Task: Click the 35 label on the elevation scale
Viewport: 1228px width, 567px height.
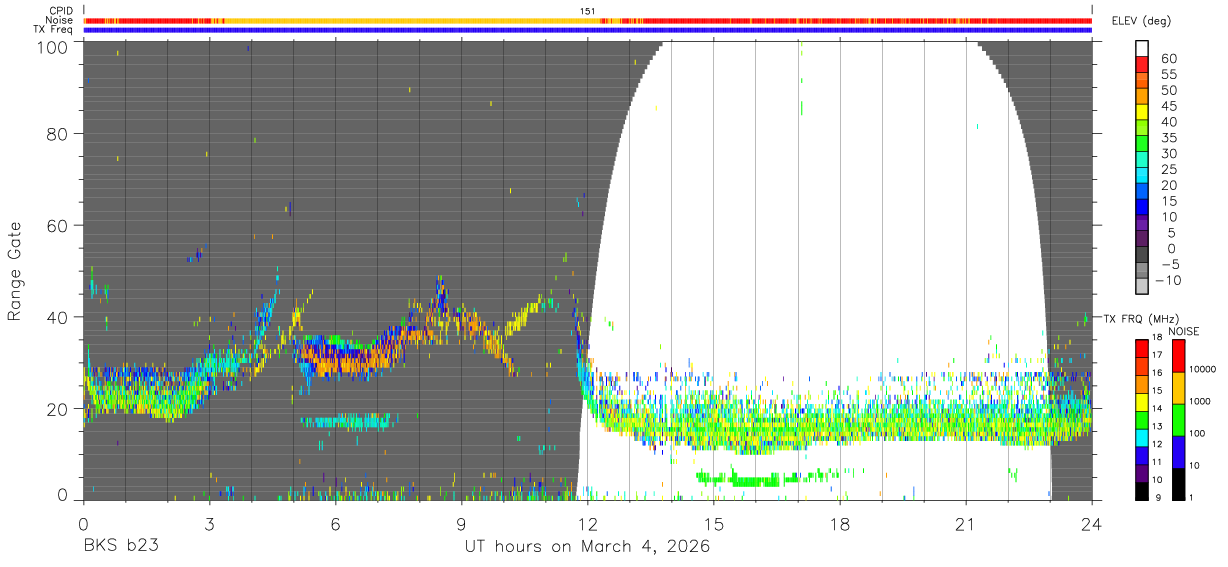Action: [1167, 137]
